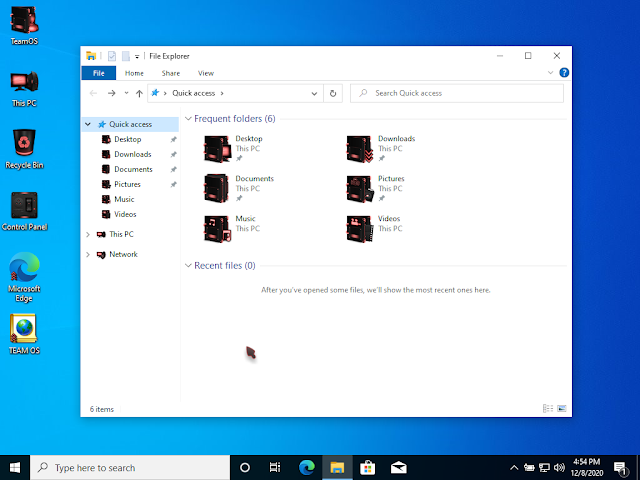Select Videos in the navigation pane
The height and width of the screenshot is (480, 640).
(x=125, y=214)
